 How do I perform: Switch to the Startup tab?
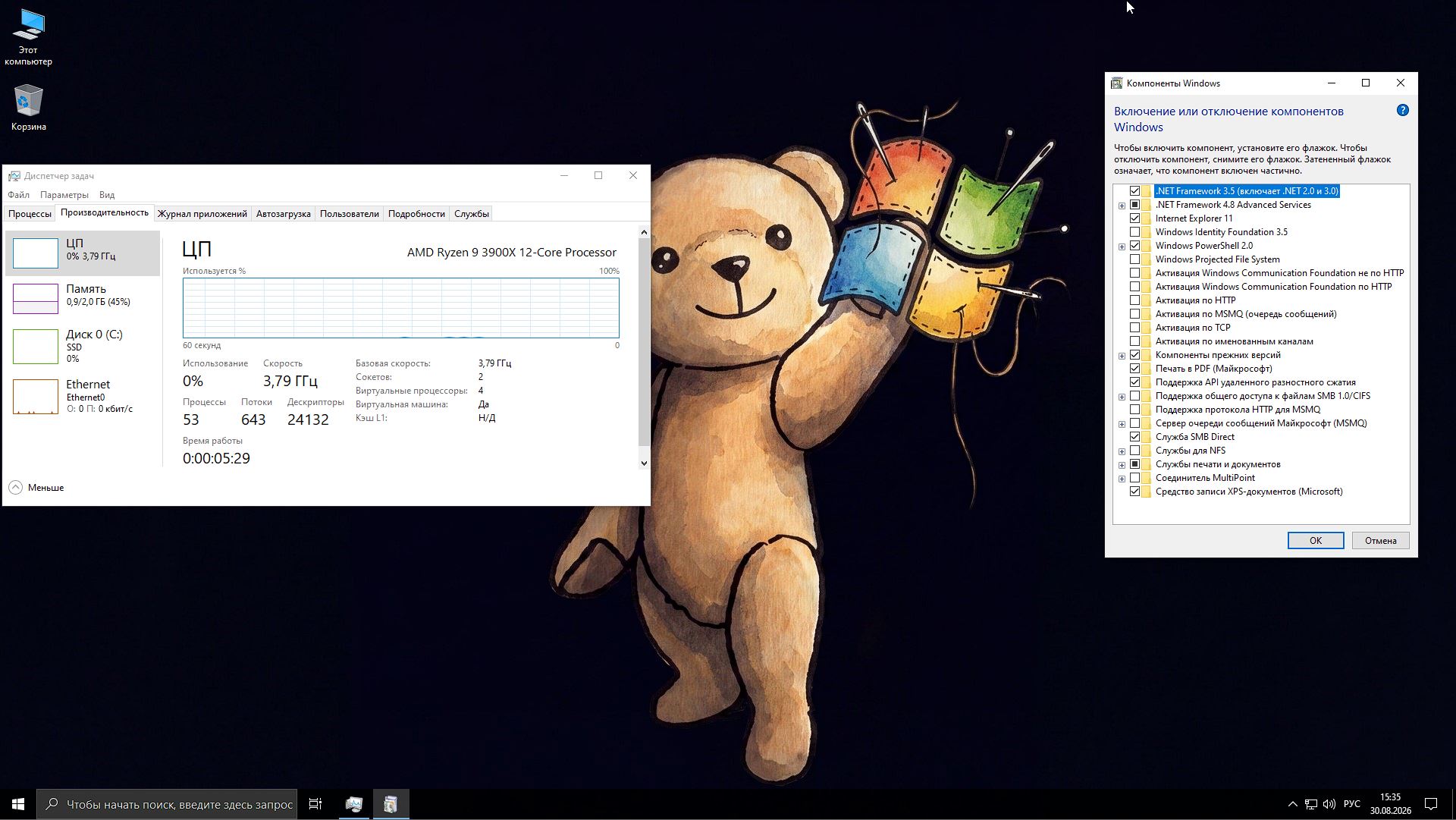[284, 214]
